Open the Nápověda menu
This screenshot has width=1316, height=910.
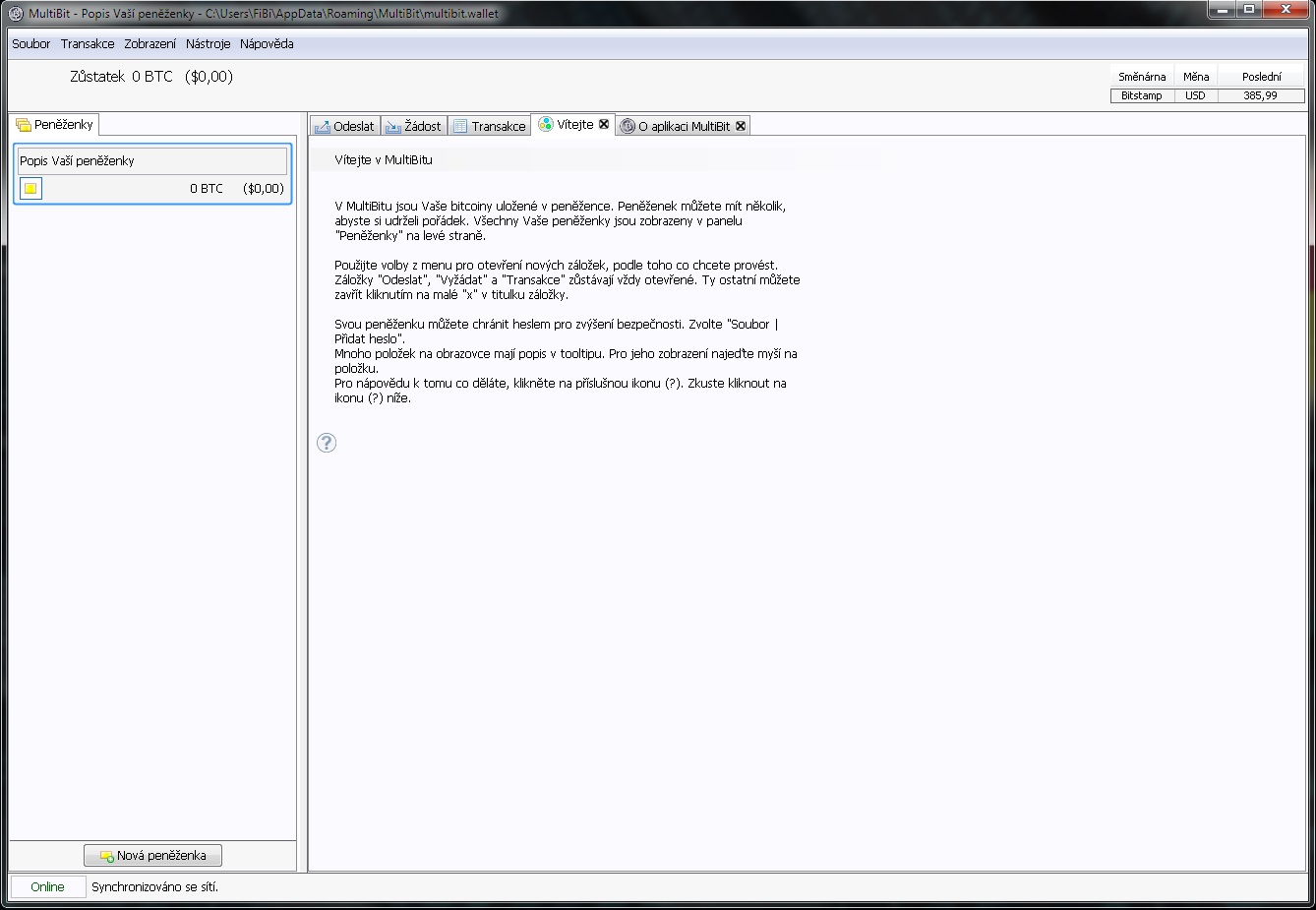pos(267,44)
